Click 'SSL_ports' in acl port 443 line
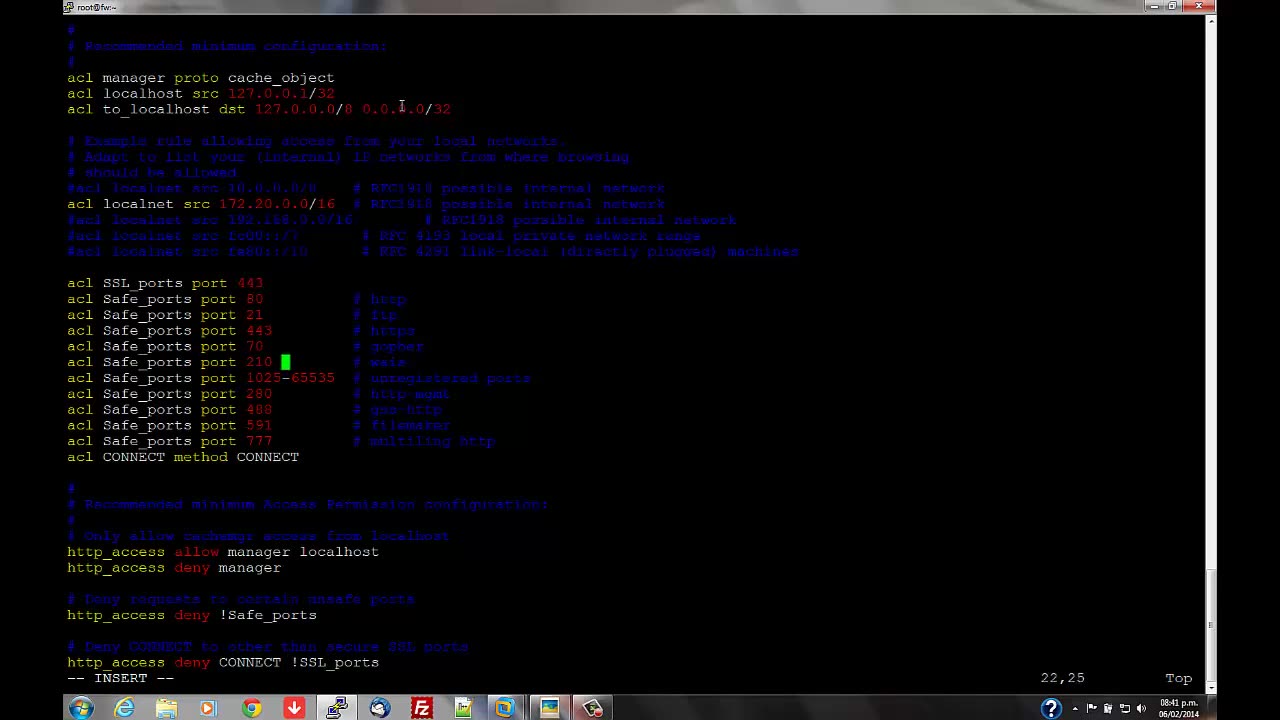Screen dimensions: 1280x720 142,283
